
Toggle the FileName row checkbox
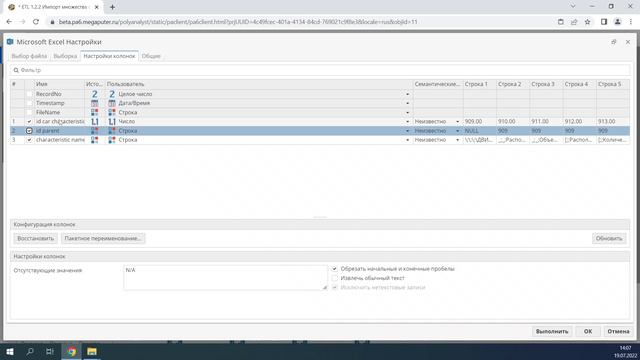(29, 112)
